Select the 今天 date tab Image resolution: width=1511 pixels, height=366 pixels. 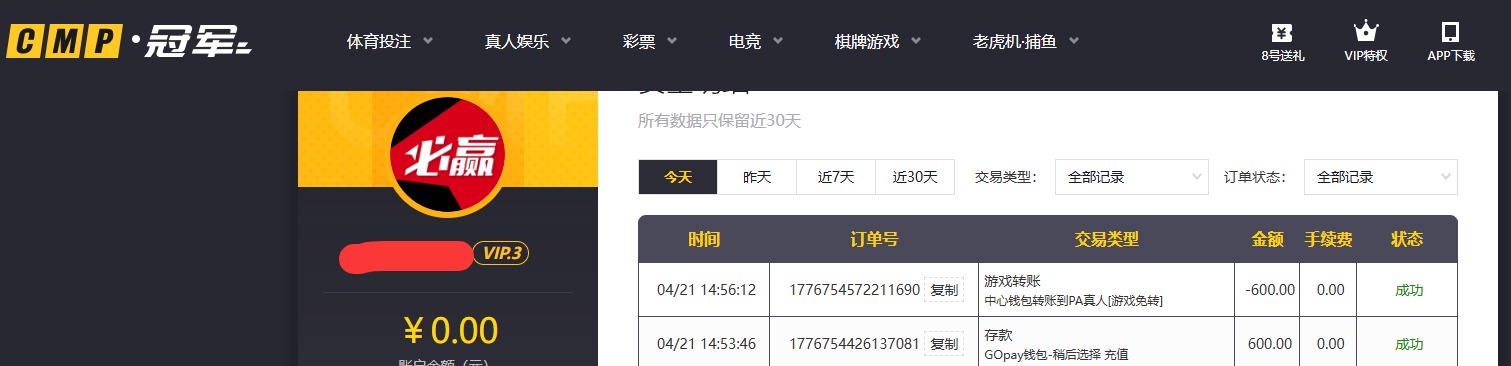click(x=678, y=177)
